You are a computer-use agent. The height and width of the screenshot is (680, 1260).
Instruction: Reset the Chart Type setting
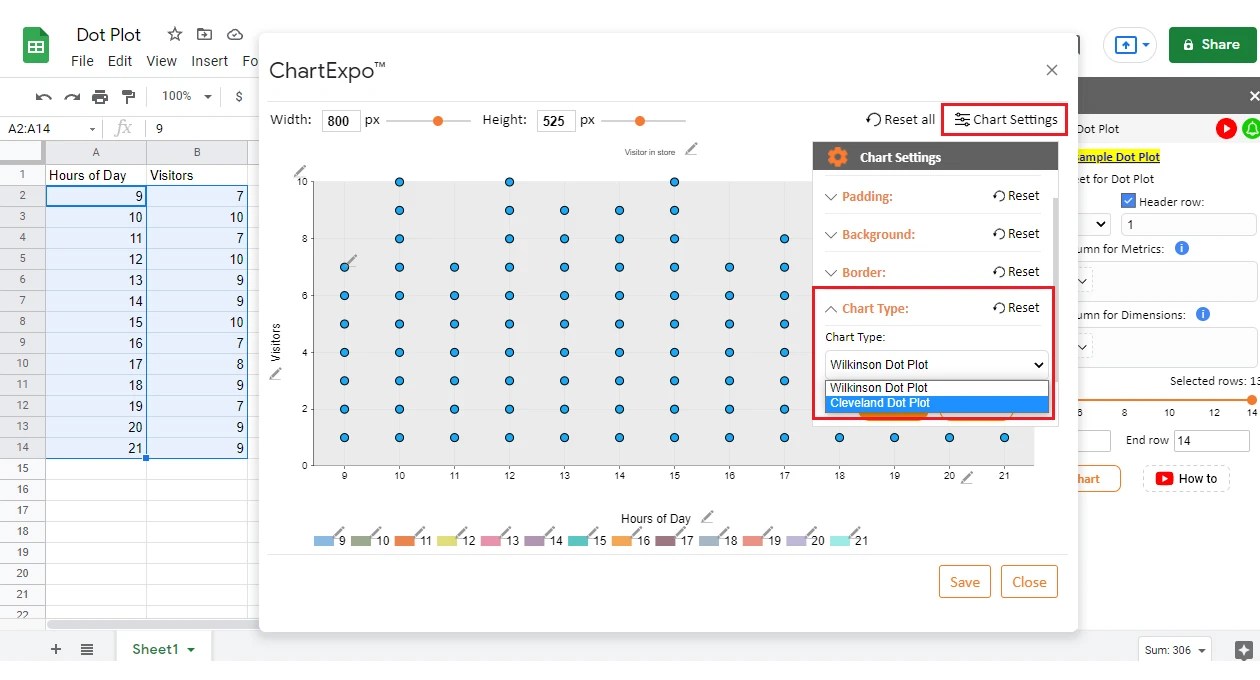coord(1016,308)
